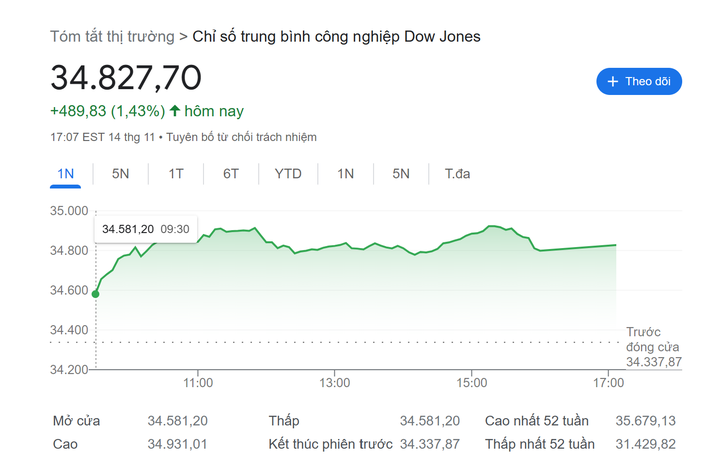Click the 34.581,20 09:30 chart tooltip
The height and width of the screenshot is (470, 720).
coord(146,229)
